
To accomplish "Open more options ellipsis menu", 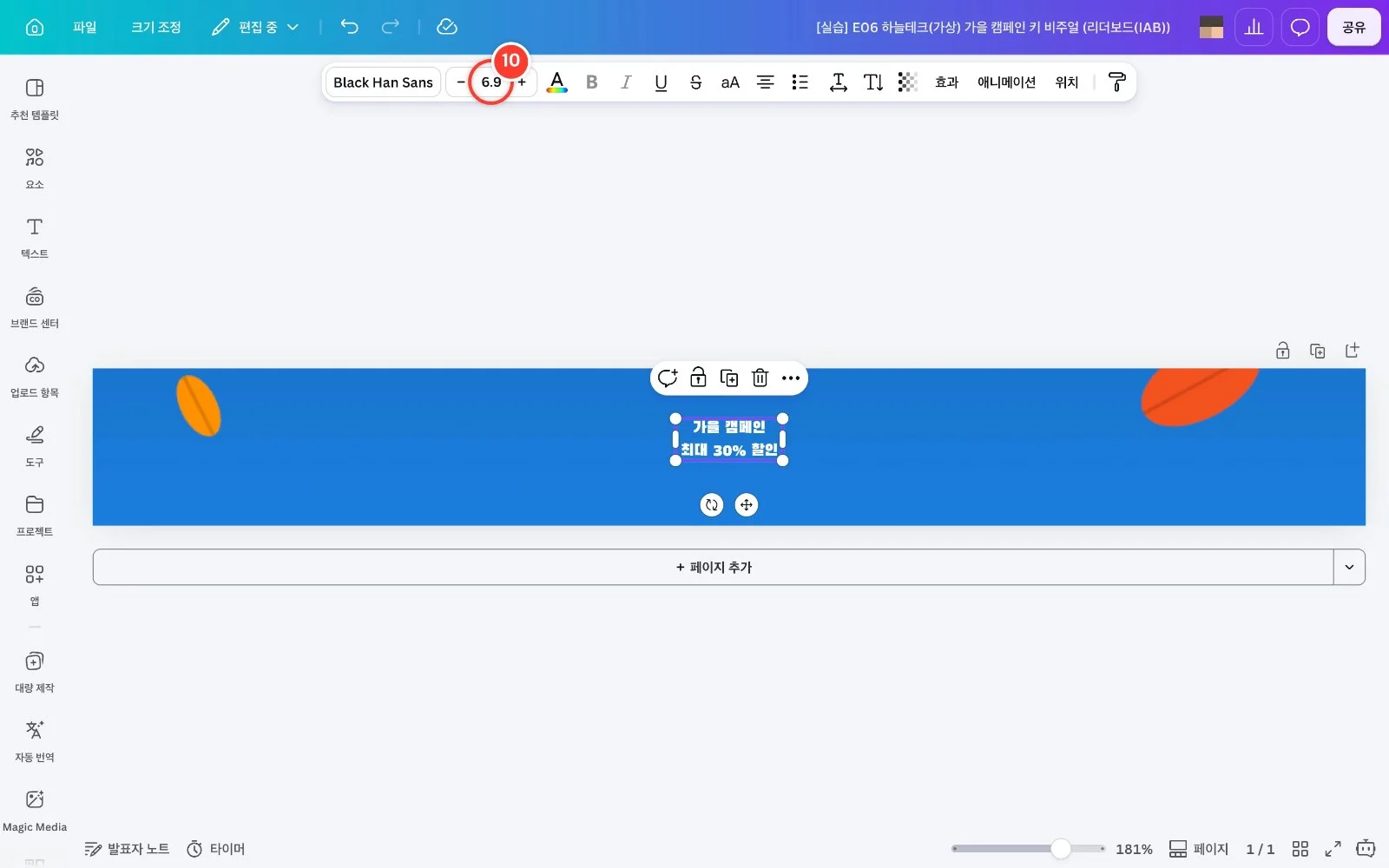I will 791,378.
